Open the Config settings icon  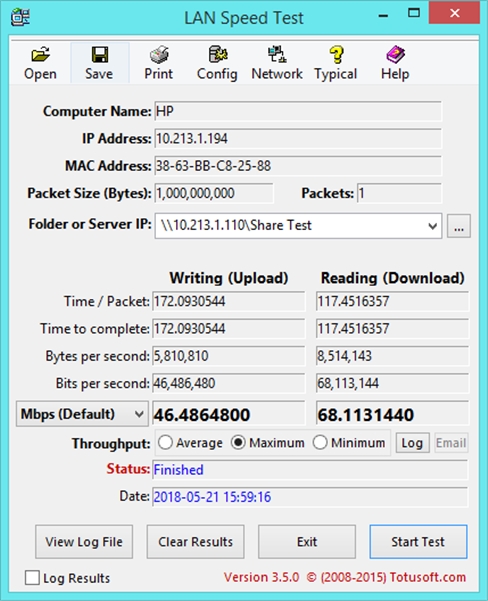click(x=217, y=63)
